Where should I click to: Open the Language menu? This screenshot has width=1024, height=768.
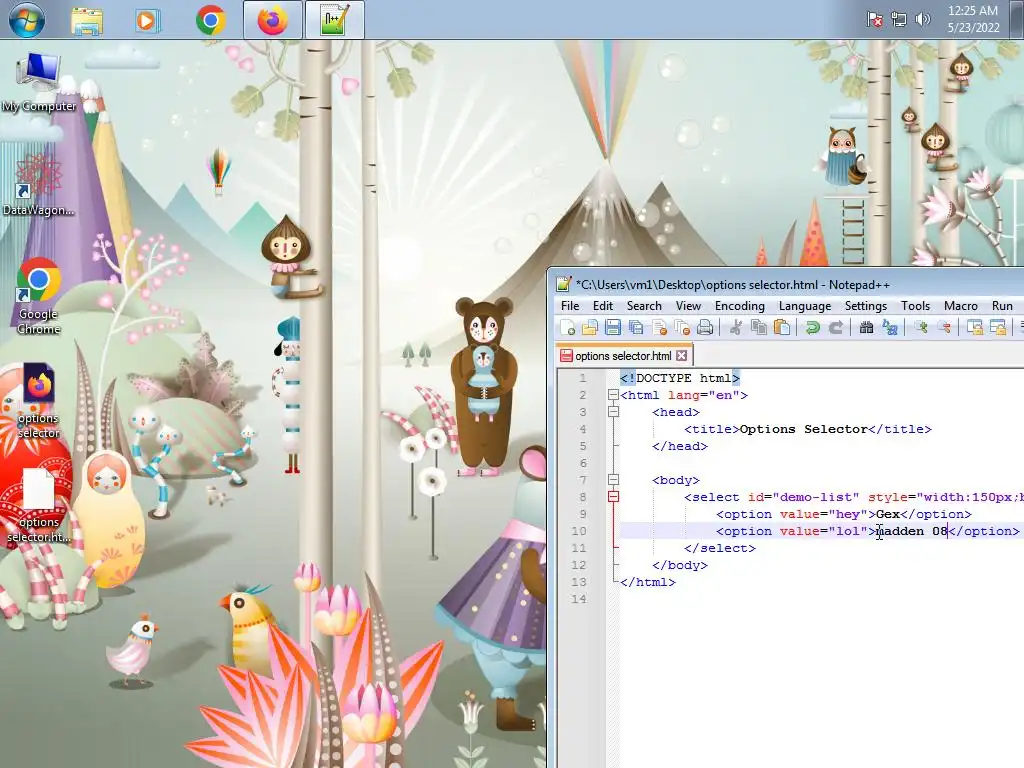805,306
